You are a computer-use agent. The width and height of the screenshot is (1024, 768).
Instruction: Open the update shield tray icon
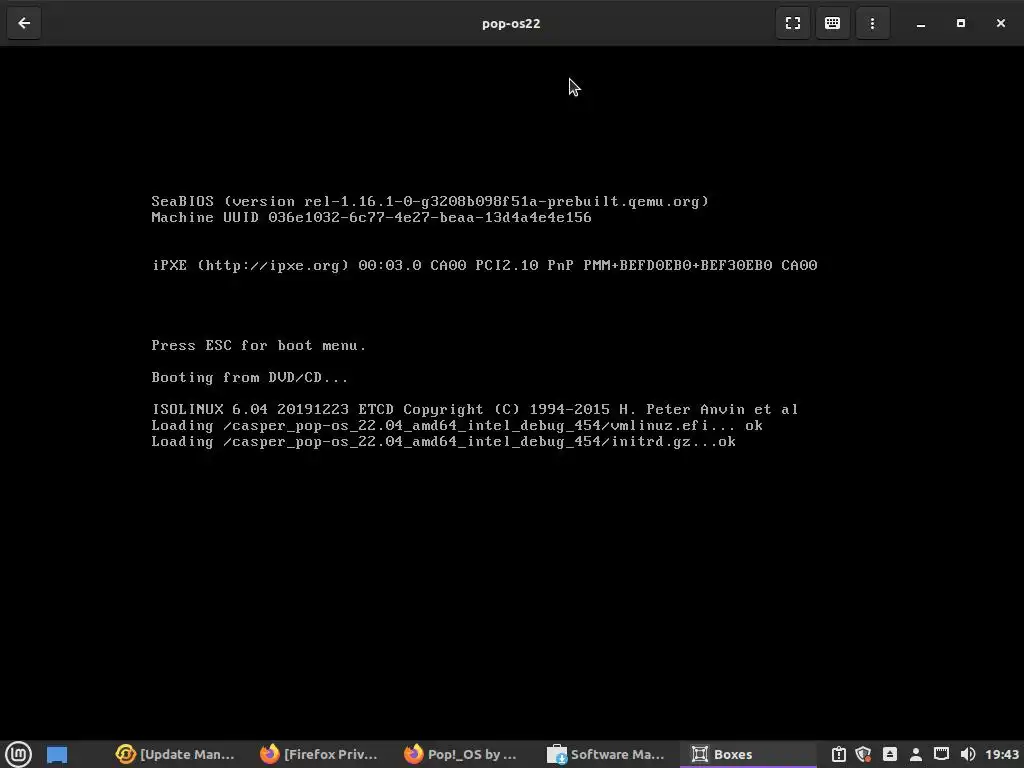[863, 754]
